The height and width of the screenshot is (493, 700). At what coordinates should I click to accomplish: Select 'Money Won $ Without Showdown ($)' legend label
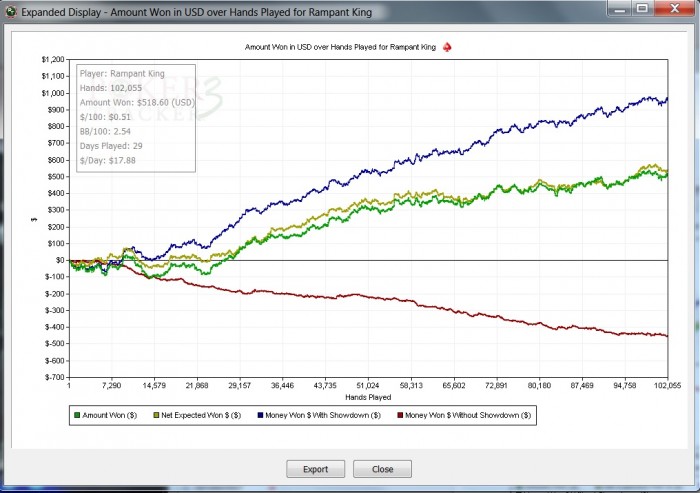point(468,415)
